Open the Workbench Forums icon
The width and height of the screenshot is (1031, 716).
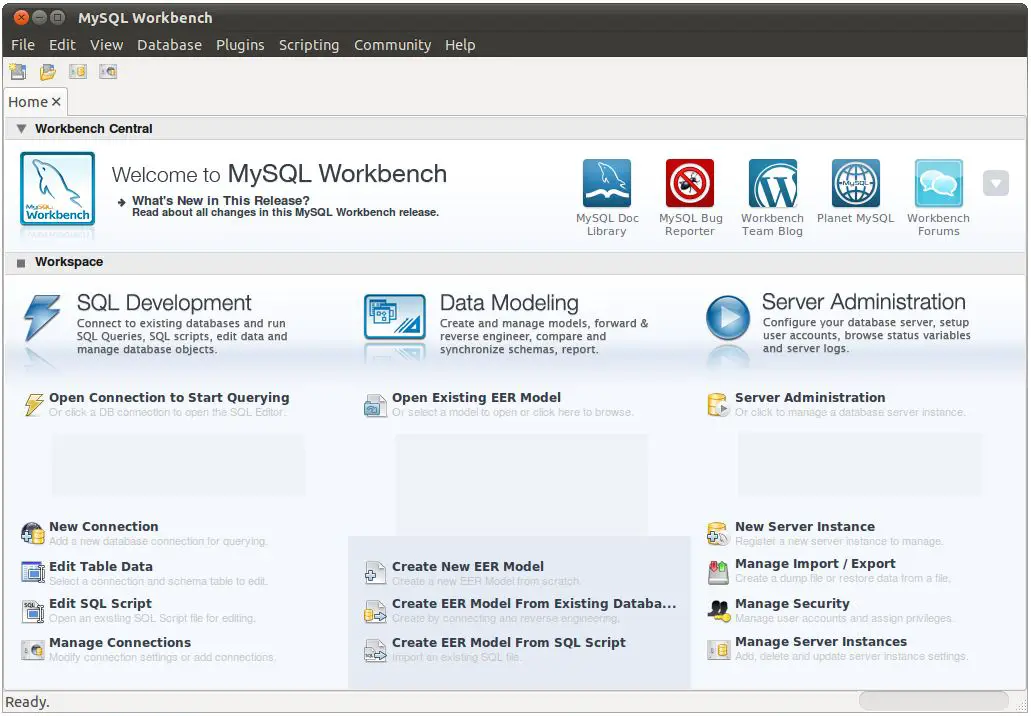coord(938,184)
